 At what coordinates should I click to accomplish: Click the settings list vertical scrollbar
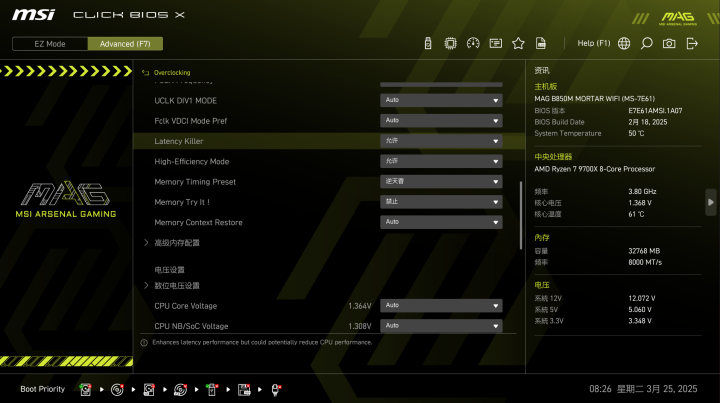[x=521, y=215]
